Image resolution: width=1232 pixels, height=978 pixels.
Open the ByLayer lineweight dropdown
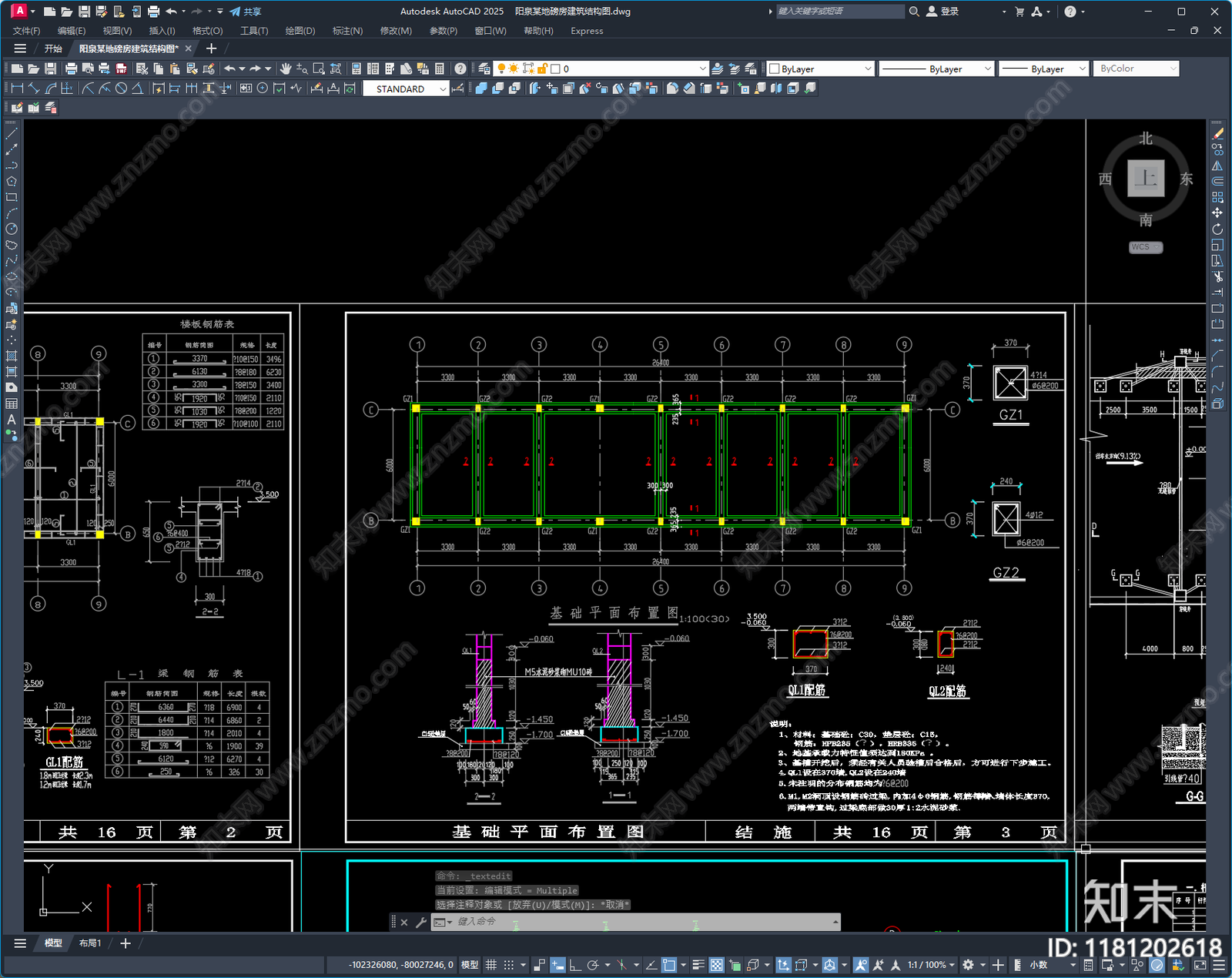[1082, 69]
